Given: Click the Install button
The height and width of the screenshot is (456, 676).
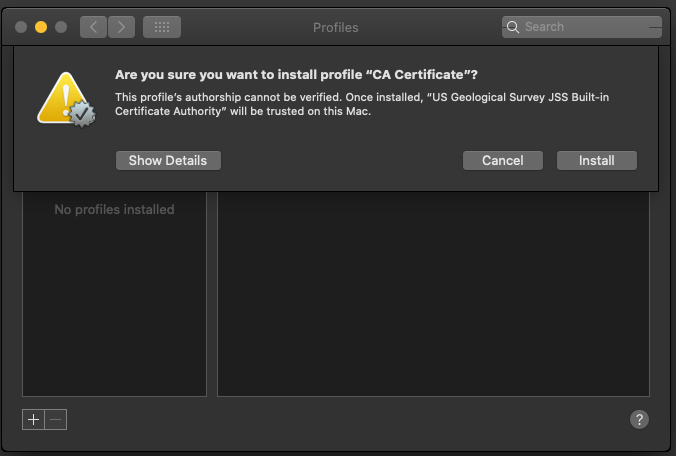Looking at the screenshot, I should (597, 160).
